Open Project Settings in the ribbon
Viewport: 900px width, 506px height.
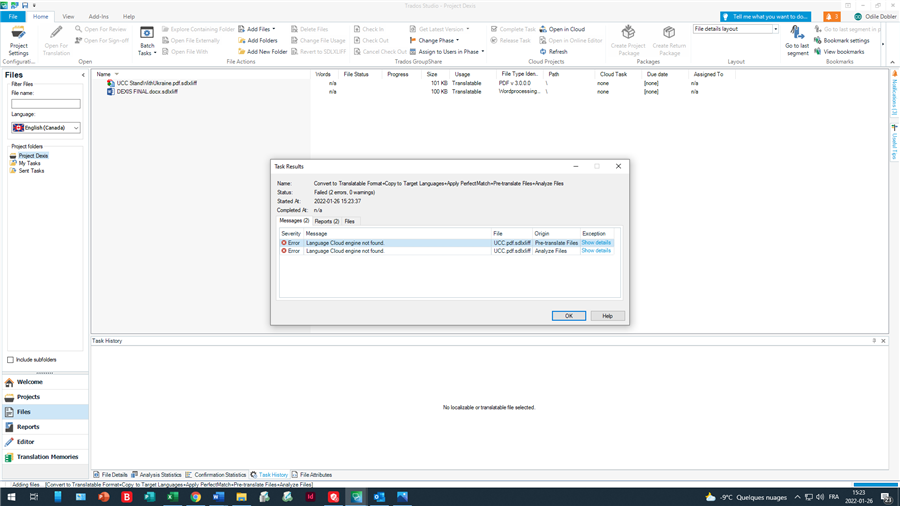18,40
